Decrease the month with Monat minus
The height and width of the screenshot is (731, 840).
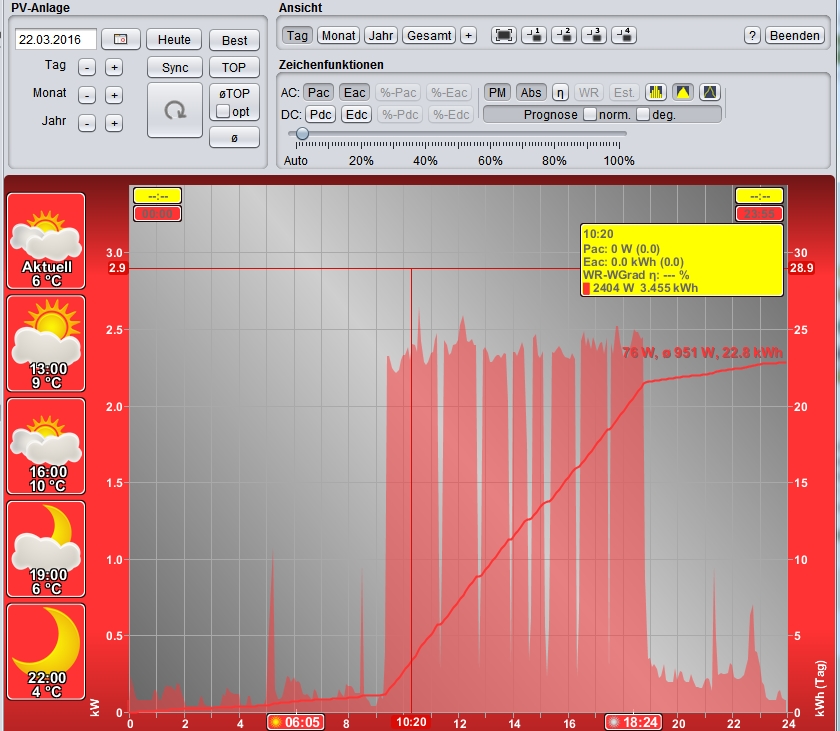pos(87,95)
